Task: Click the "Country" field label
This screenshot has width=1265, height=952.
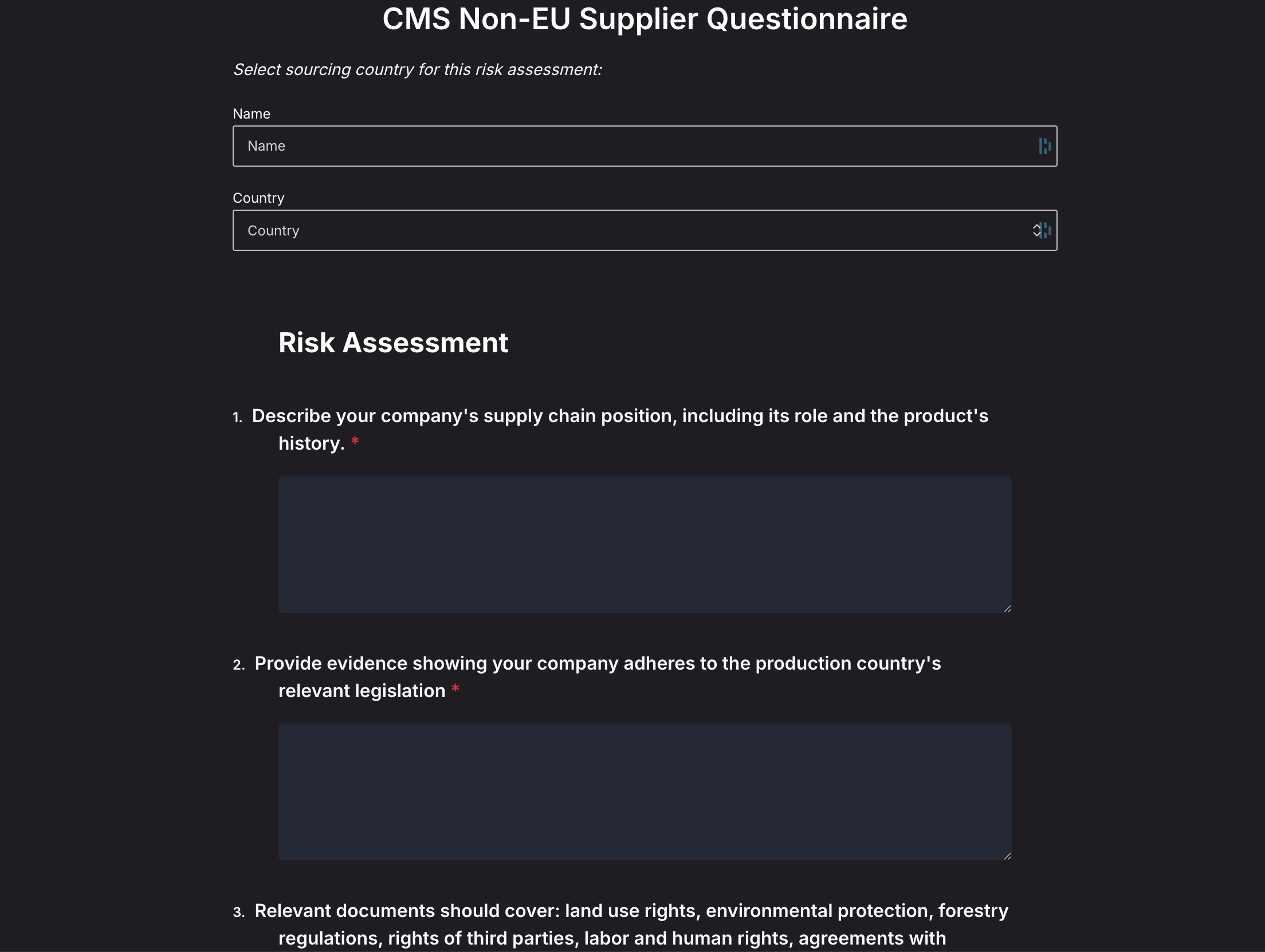Action: [x=258, y=198]
